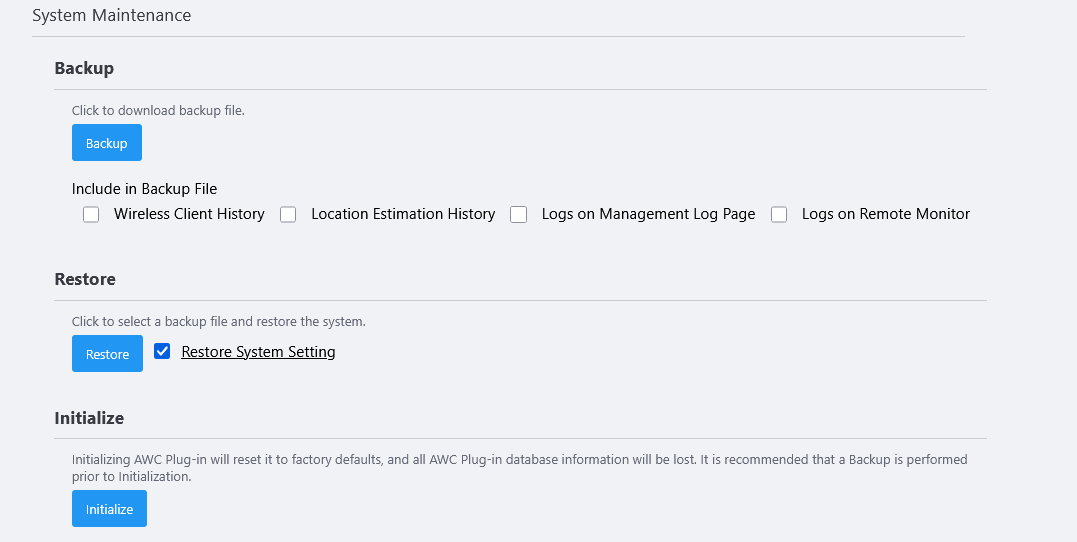Select the Backup section heading
This screenshot has width=1077, height=542.
(84, 68)
